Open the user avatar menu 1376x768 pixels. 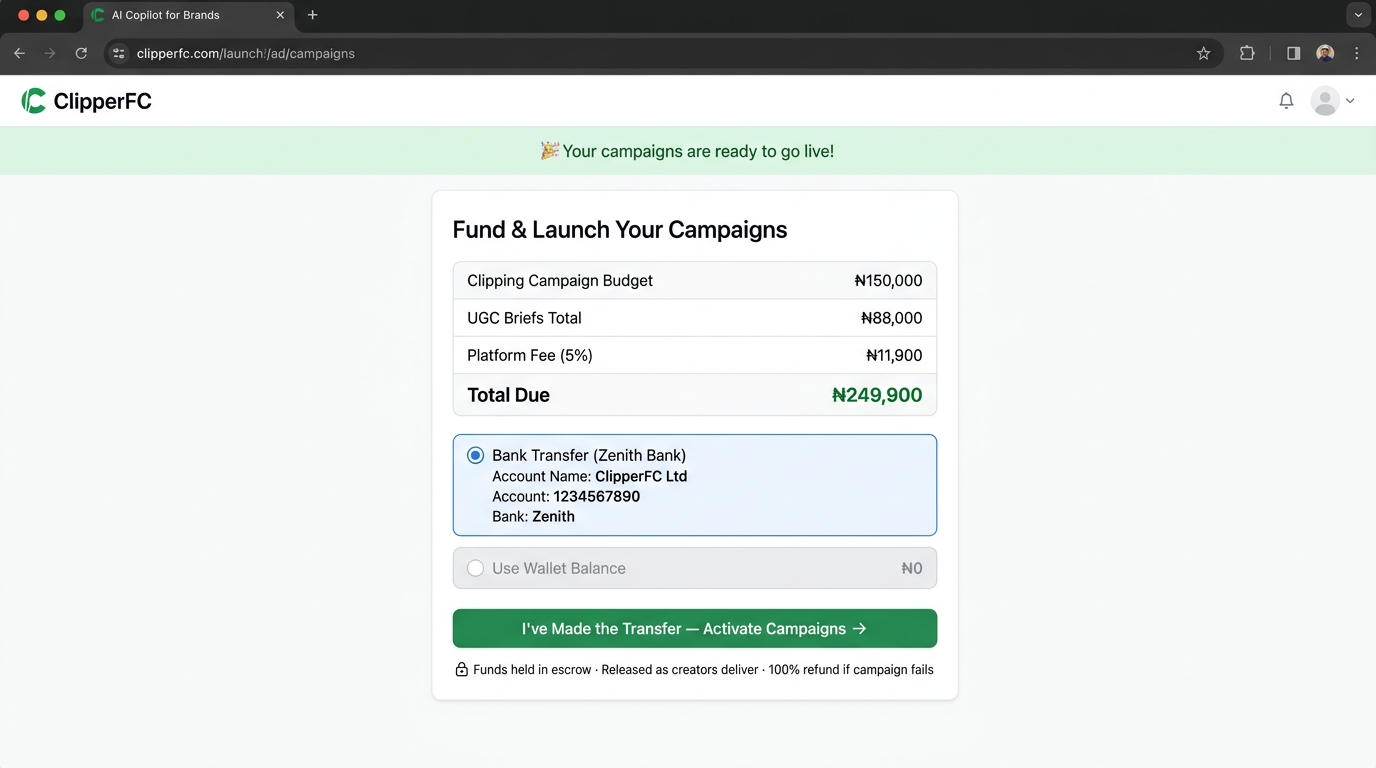(1325, 101)
